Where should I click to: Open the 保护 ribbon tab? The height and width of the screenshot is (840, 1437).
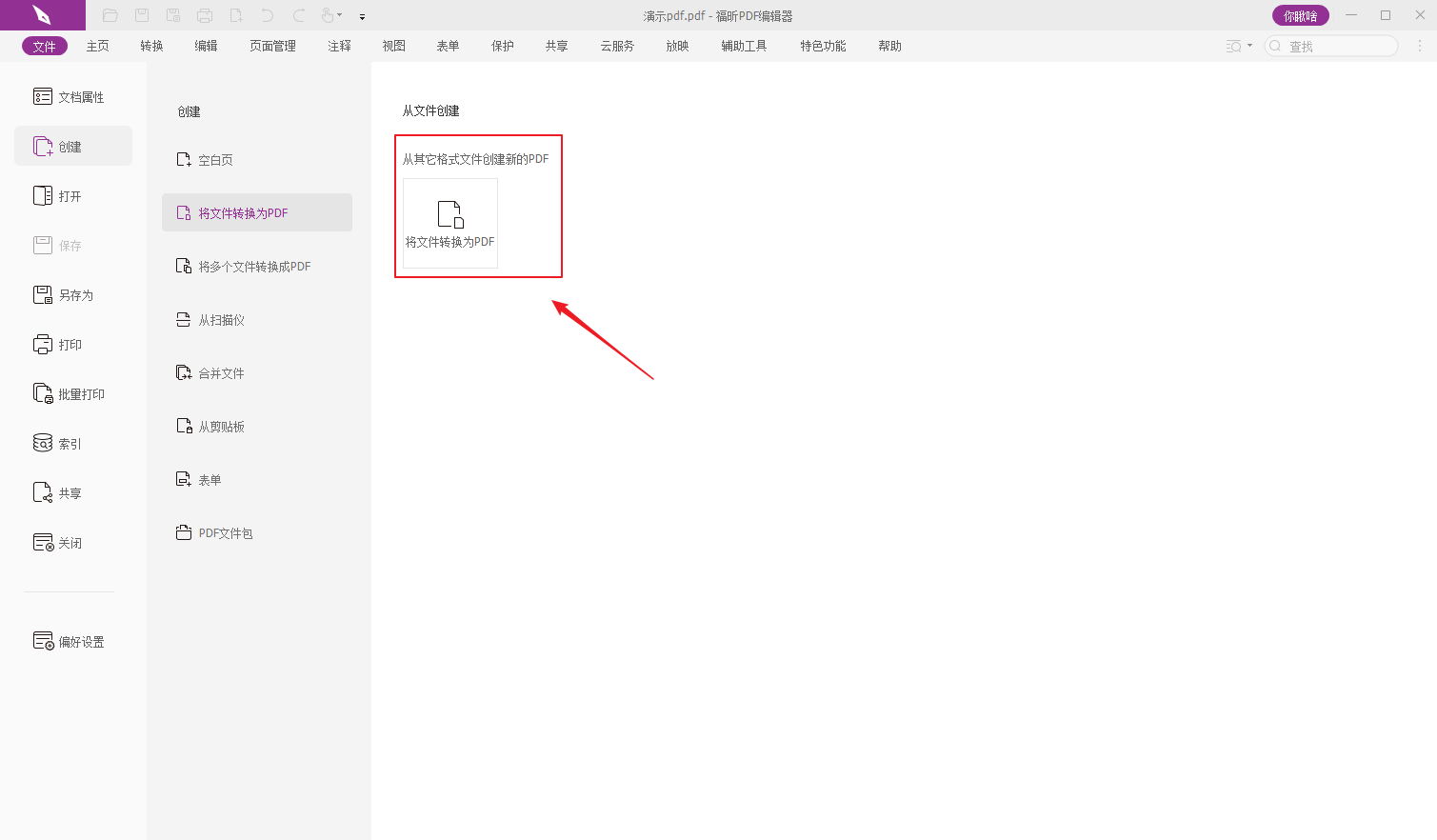(502, 46)
